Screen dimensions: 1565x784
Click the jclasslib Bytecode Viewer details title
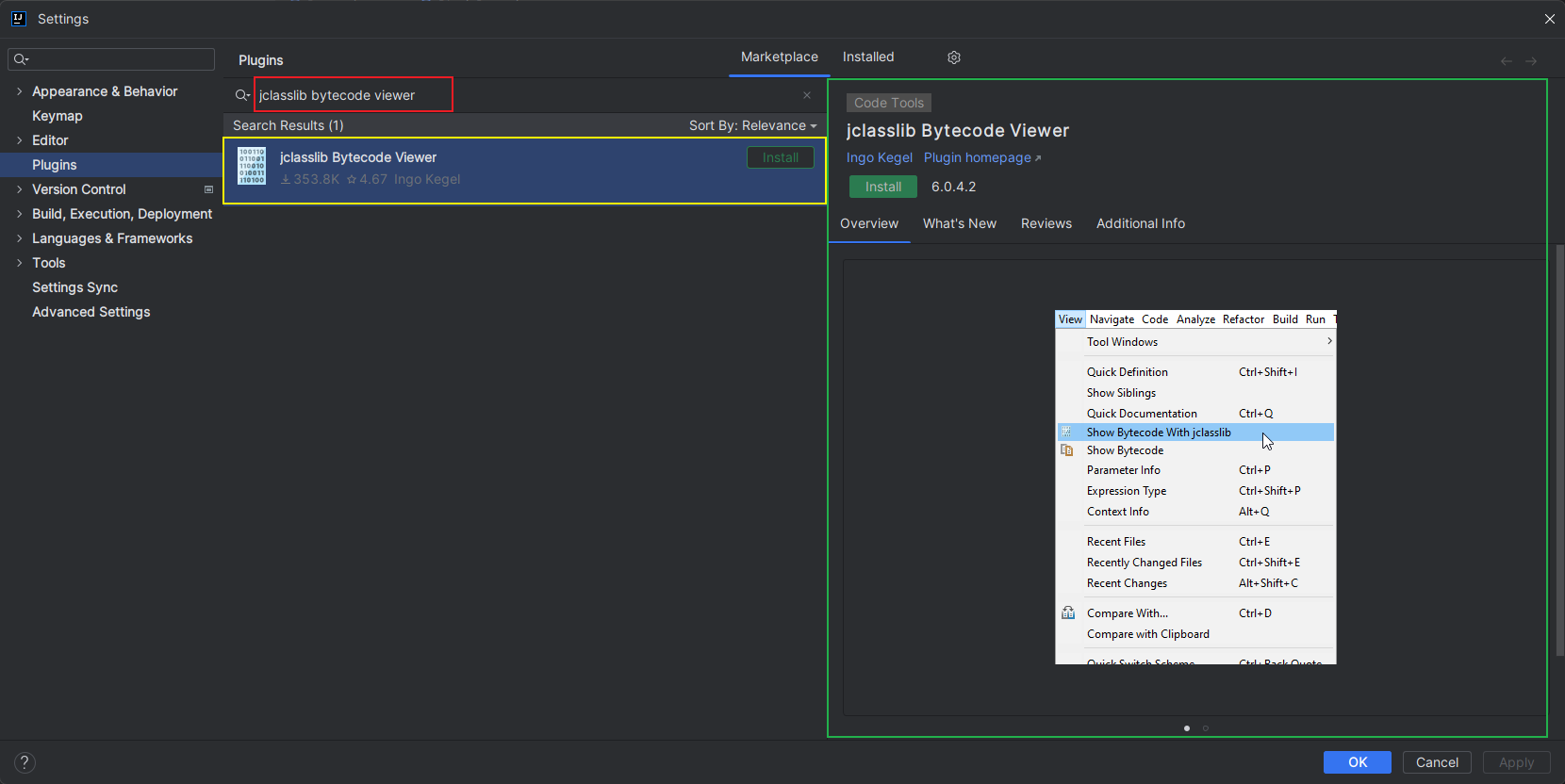[x=958, y=131]
